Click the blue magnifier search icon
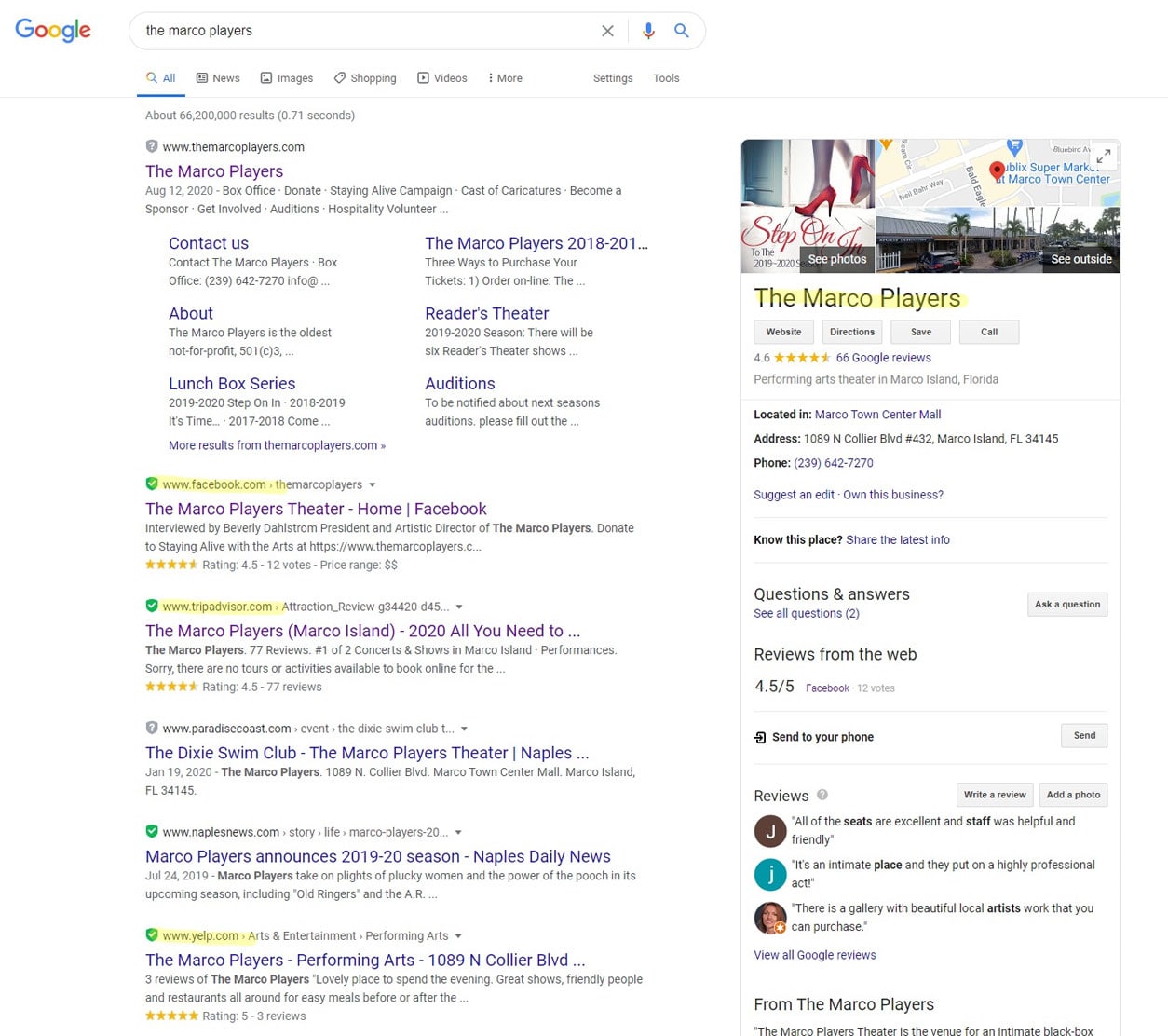This screenshot has width=1168, height=1036. [682, 31]
